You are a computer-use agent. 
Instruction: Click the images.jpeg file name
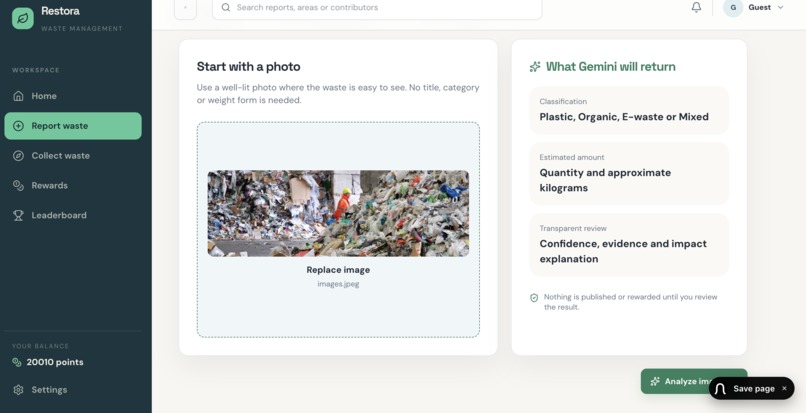338,284
